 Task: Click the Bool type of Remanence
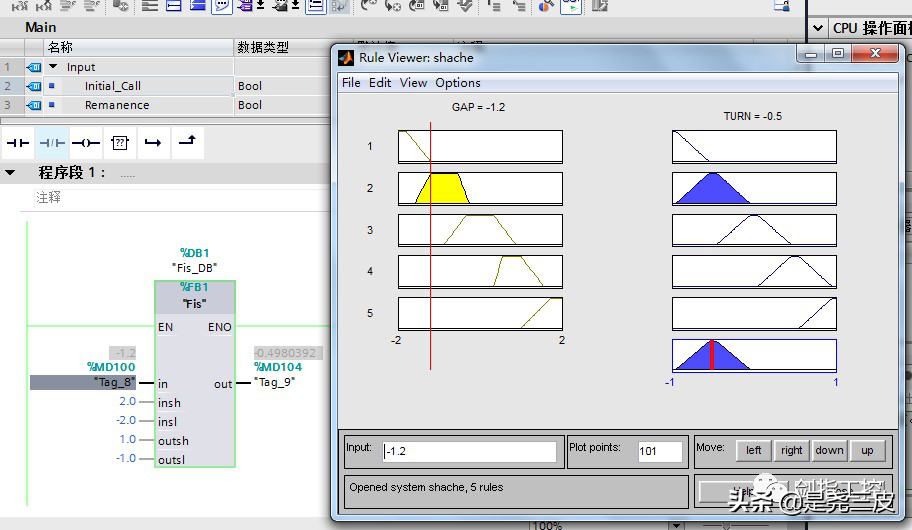coord(250,105)
